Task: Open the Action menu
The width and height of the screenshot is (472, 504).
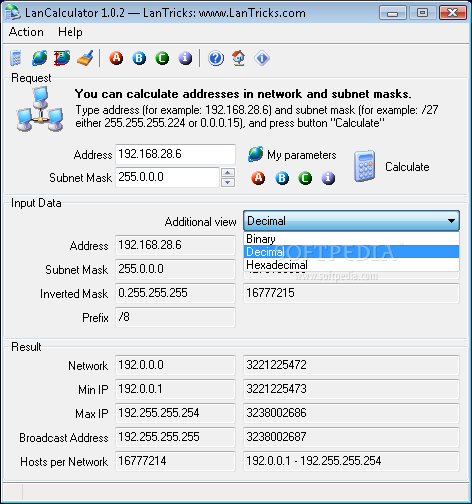Action: click(26, 32)
